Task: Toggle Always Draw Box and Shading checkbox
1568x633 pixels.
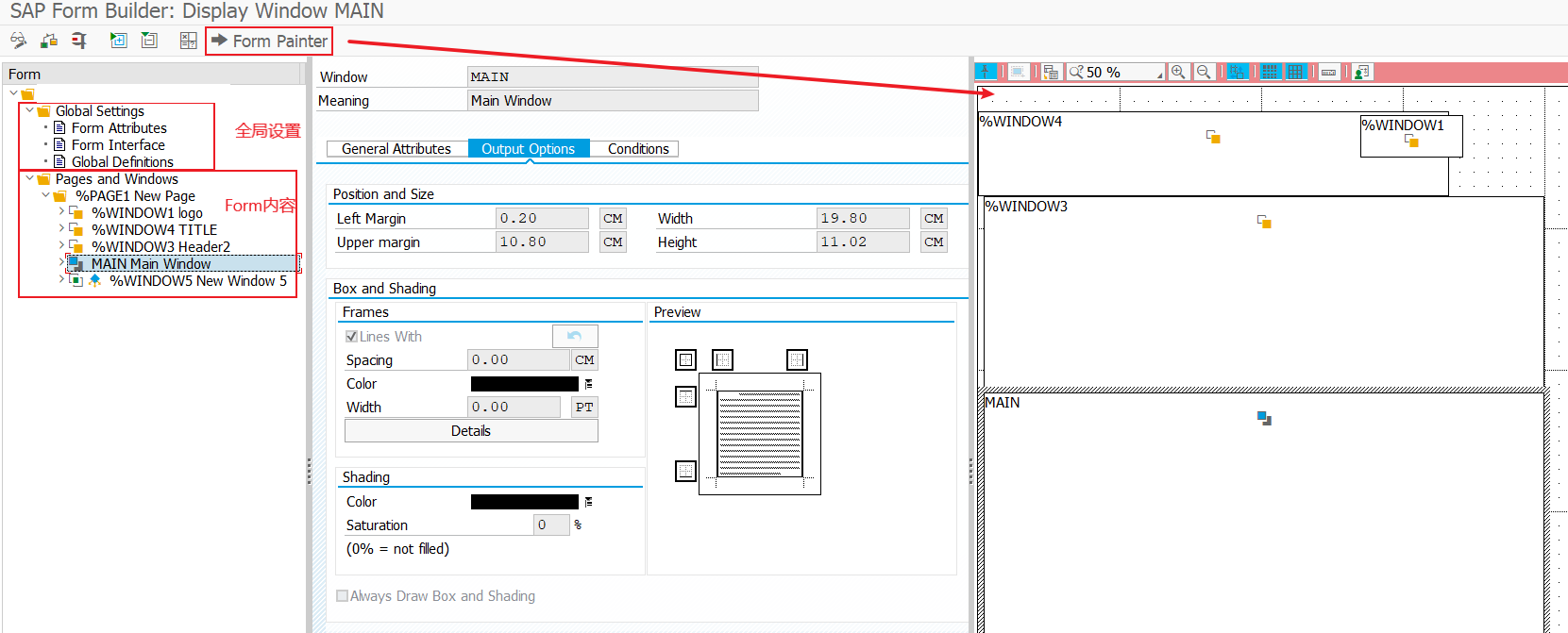Action: click(343, 595)
